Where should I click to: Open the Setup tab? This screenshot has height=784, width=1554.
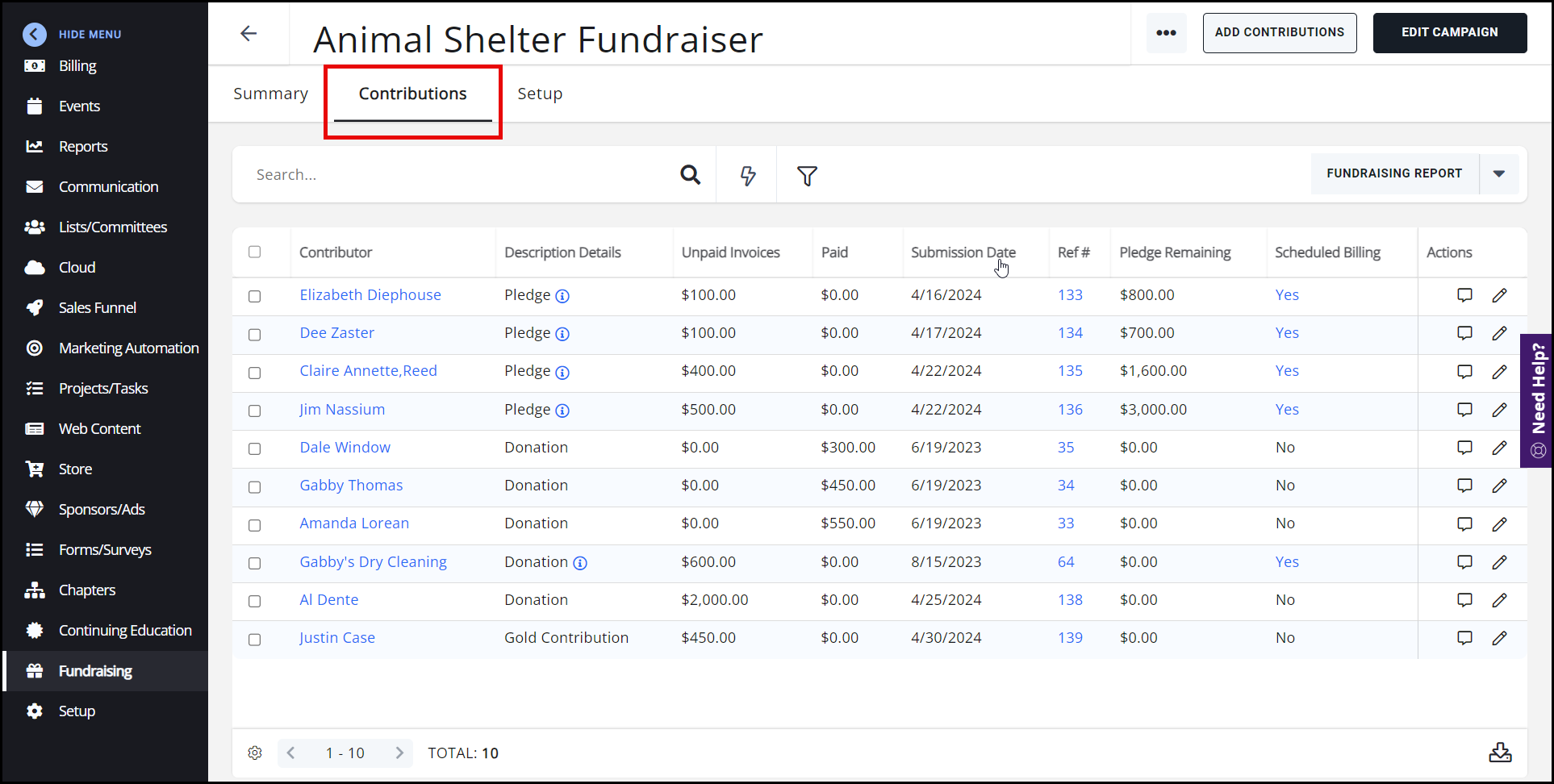pos(540,94)
